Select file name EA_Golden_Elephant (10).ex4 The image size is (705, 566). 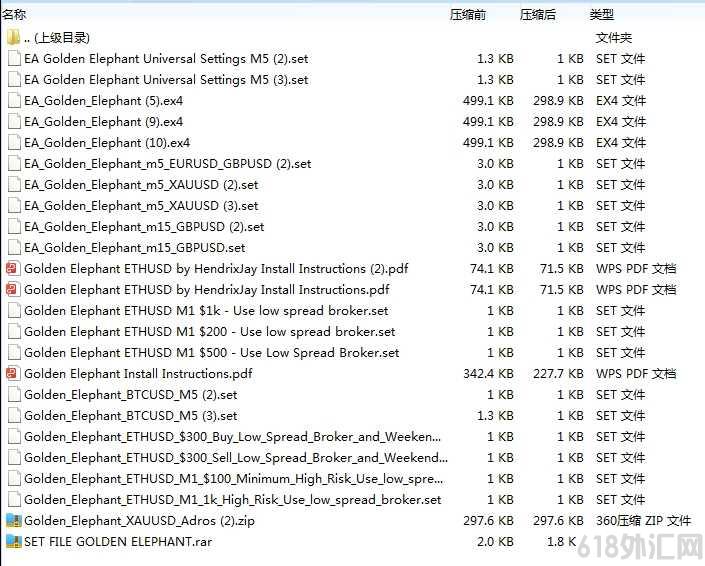pyautogui.click(x=107, y=143)
